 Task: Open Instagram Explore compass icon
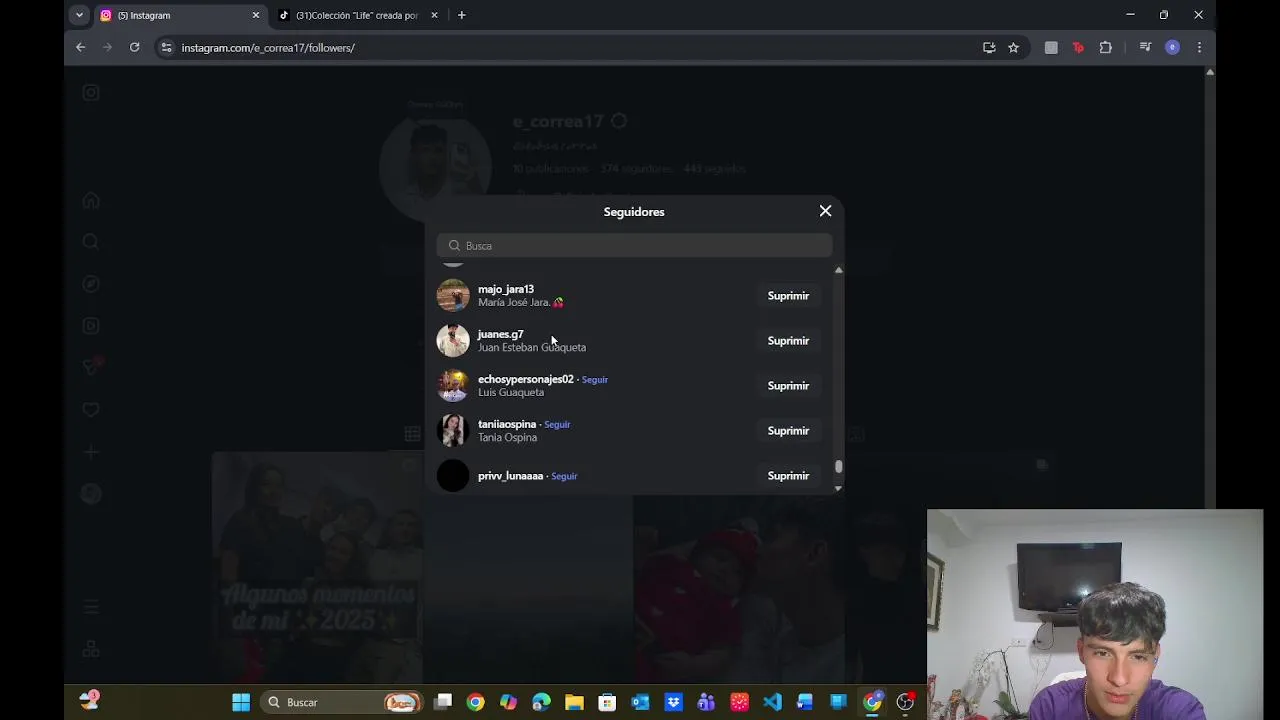(91, 284)
